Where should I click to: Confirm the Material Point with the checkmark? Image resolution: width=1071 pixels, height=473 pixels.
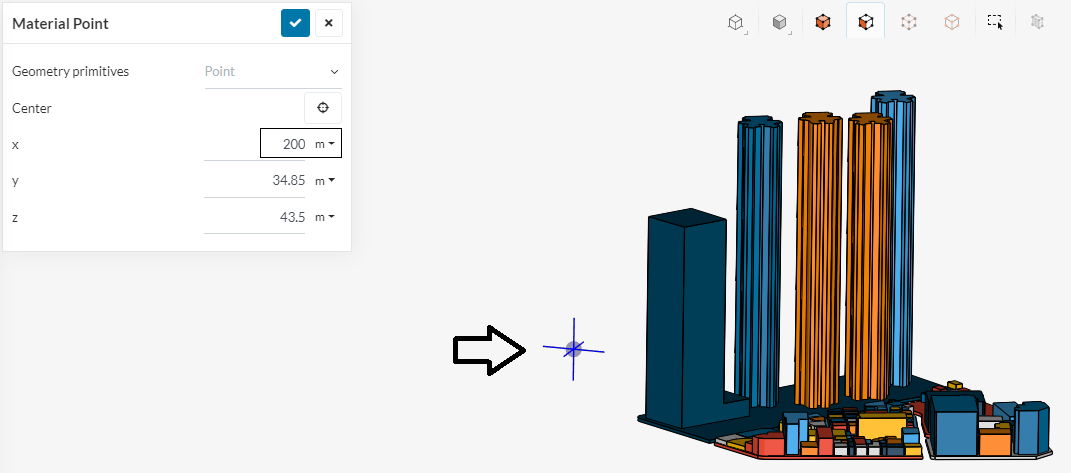[x=295, y=23]
